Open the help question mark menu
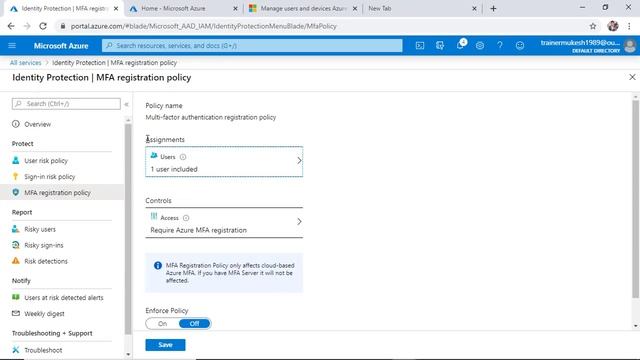This screenshot has height=360, width=640. (500, 46)
